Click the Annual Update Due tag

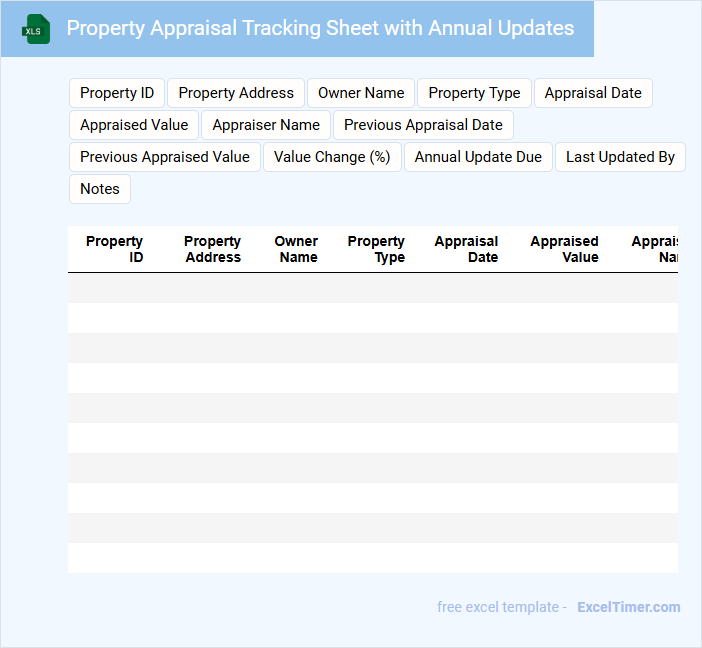click(x=478, y=157)
